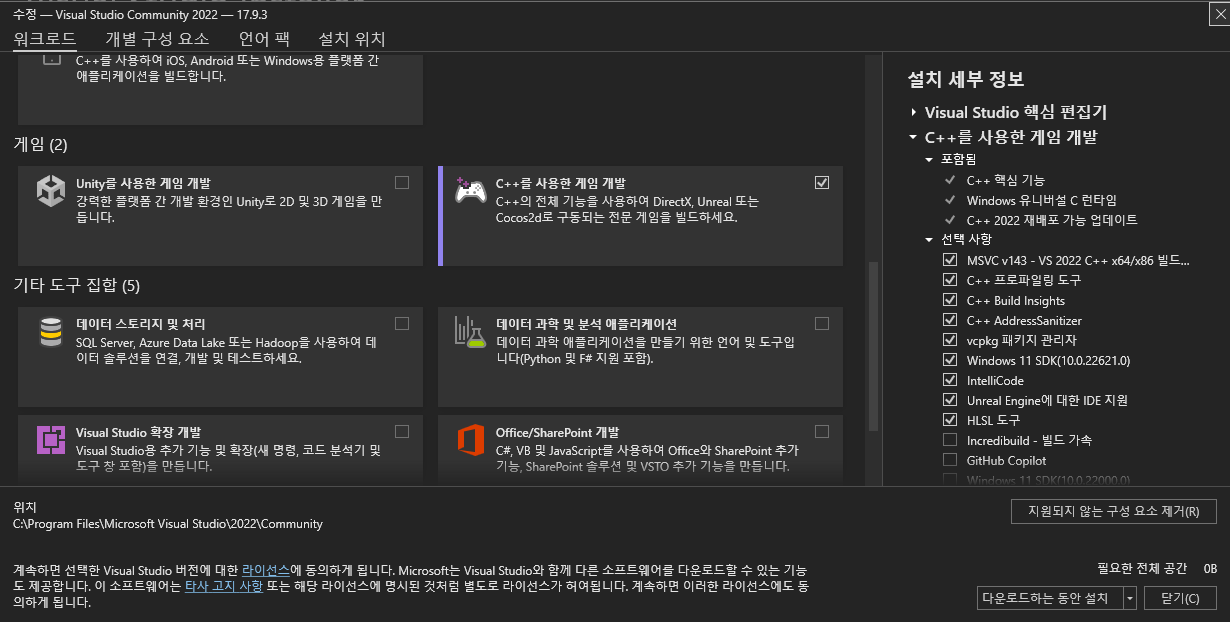Open the install-while-downloading dropdown arrow
This screenshot has width=1230, height=622.
[x=1130, y=598]
